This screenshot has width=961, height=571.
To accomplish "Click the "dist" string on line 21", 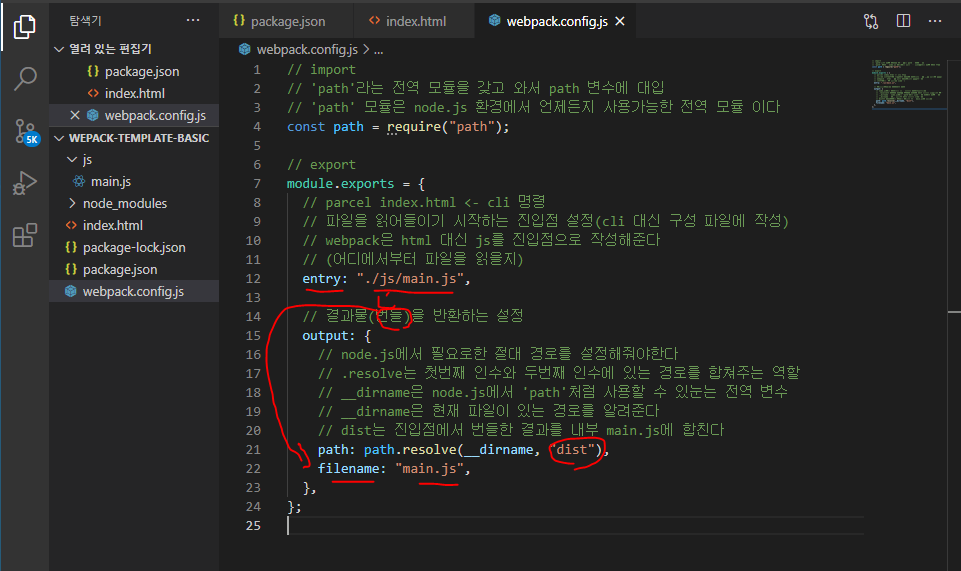I will click(x=572, y=450).
